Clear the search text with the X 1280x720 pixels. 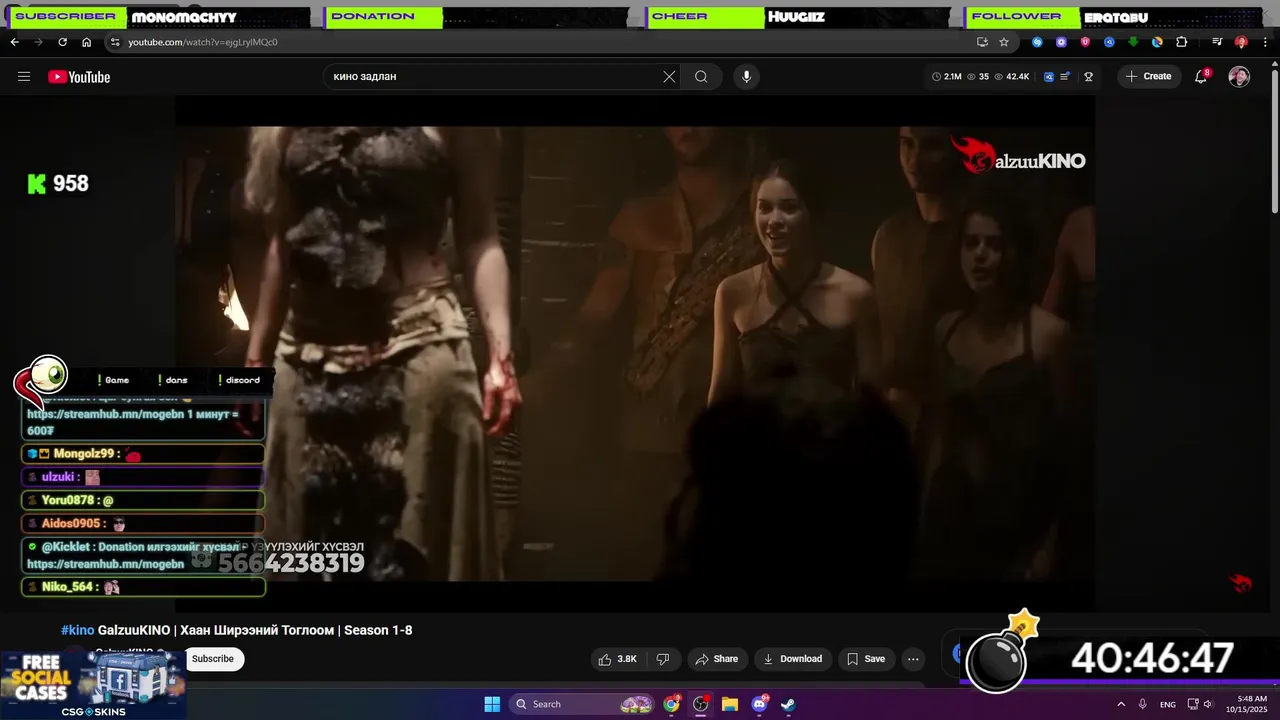click(669, 76)
